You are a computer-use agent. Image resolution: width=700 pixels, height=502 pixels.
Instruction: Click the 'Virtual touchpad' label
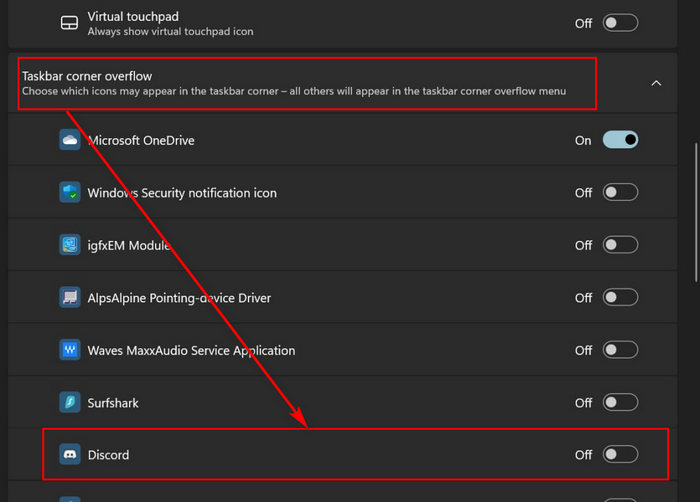(x=133, y=17)
